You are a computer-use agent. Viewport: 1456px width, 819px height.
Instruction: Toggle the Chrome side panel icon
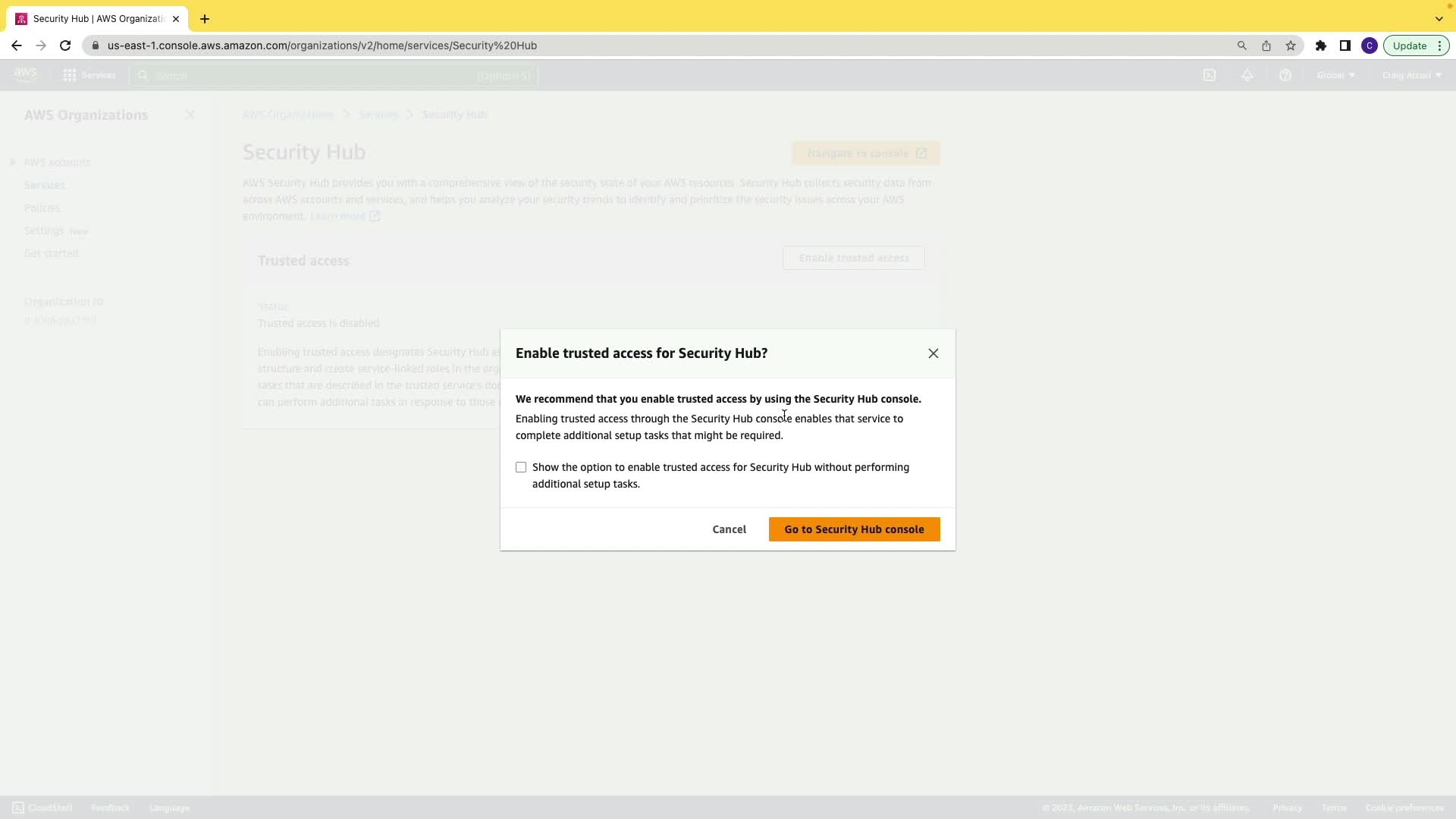tap(1345, 45)
